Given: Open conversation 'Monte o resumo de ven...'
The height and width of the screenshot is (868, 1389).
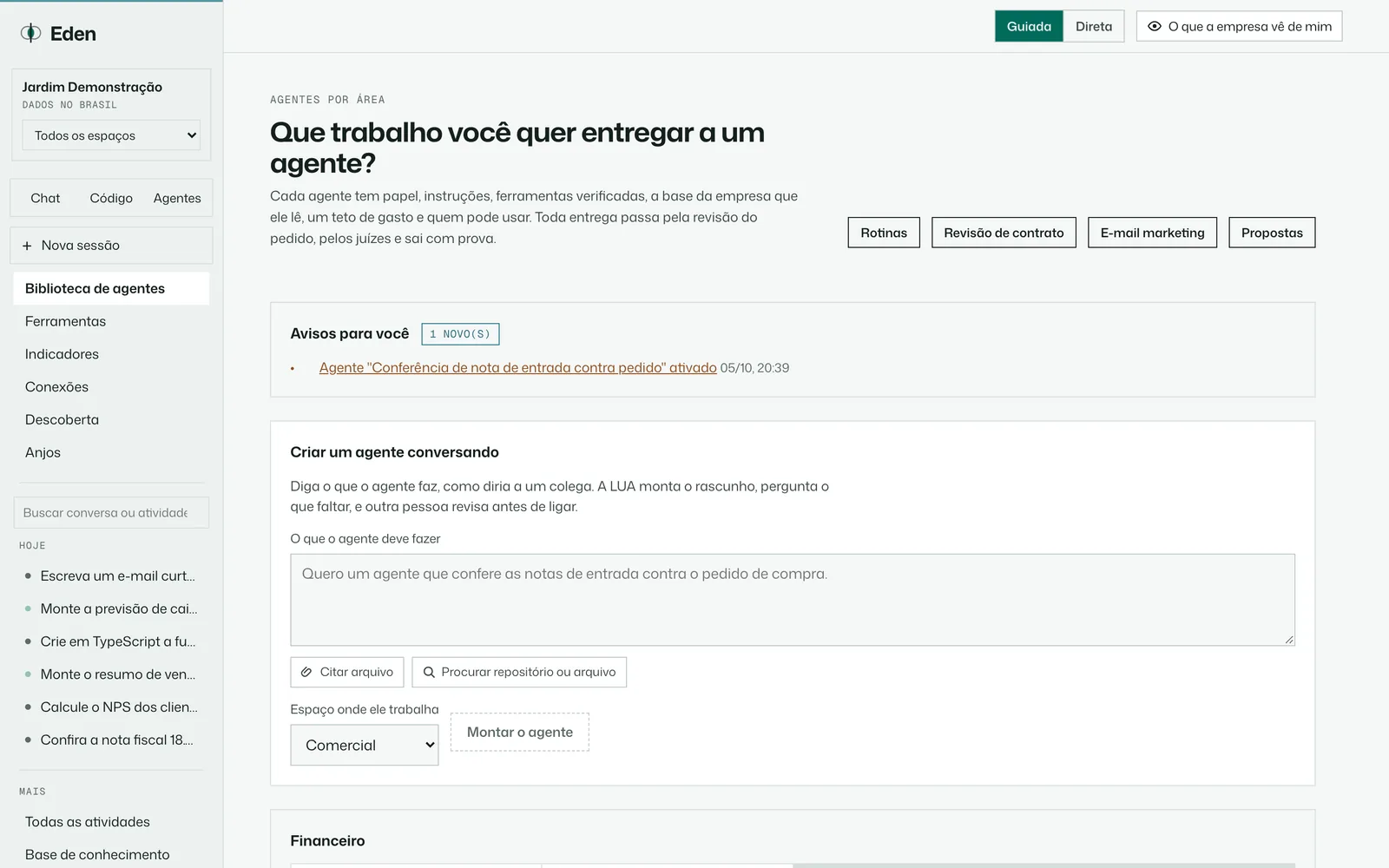Looking at the screenshot, I should [111, 674].
